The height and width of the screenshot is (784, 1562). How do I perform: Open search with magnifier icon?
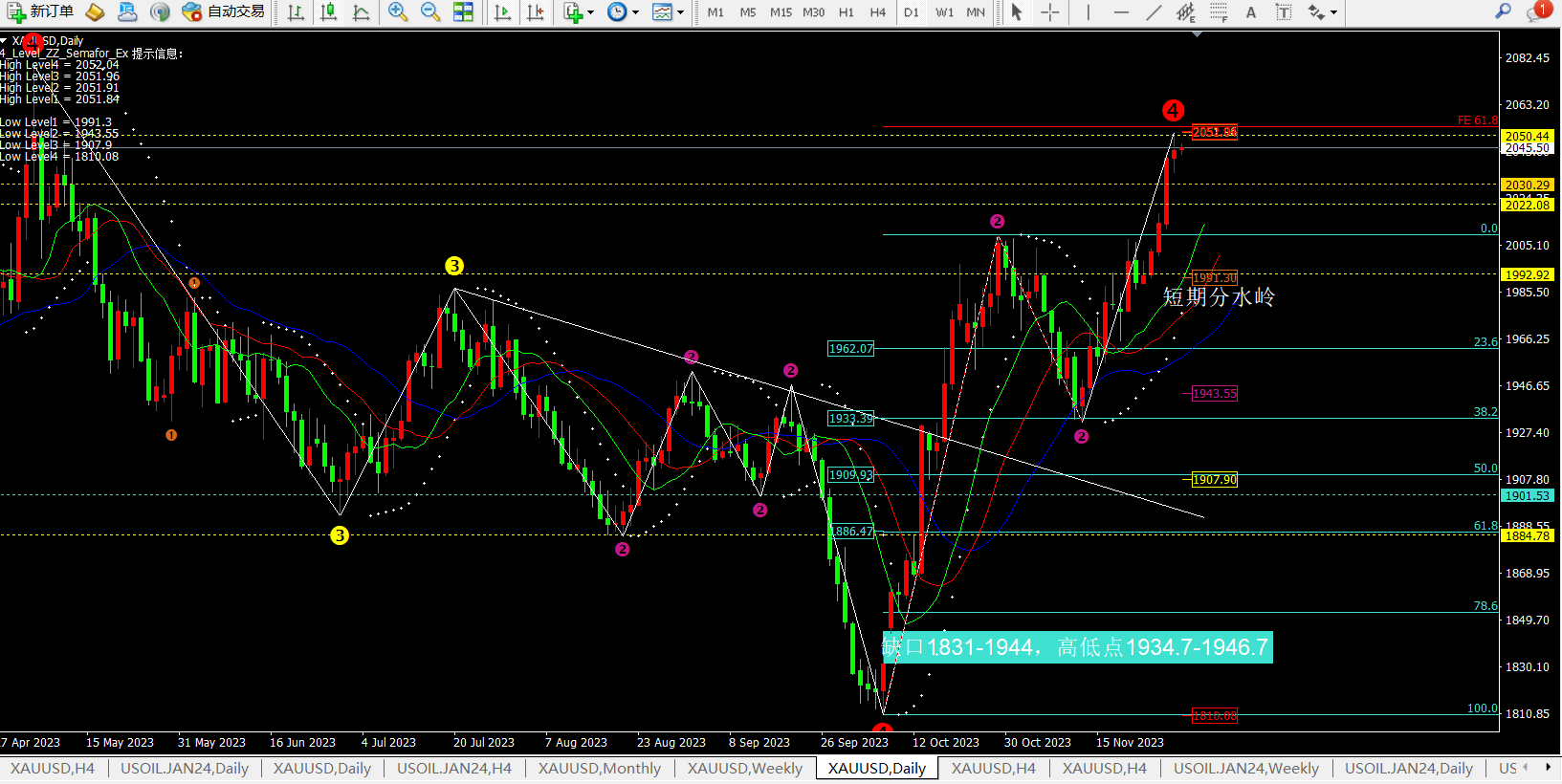click(1504, 11)
